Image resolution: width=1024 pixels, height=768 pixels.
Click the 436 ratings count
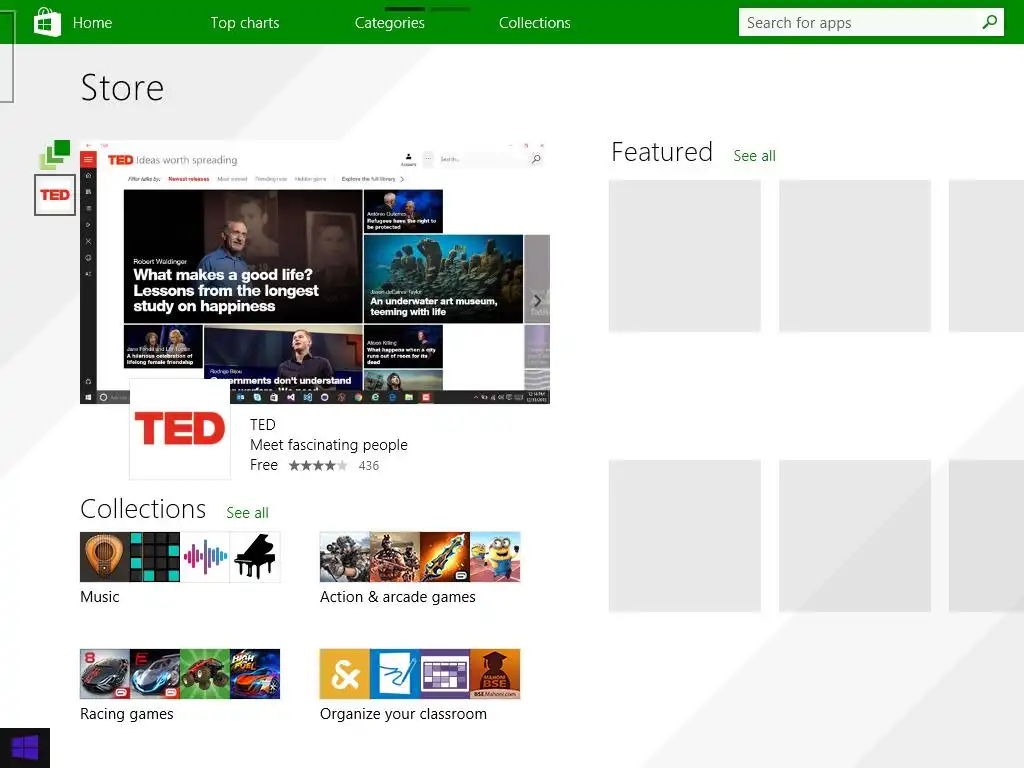[368, 466]
